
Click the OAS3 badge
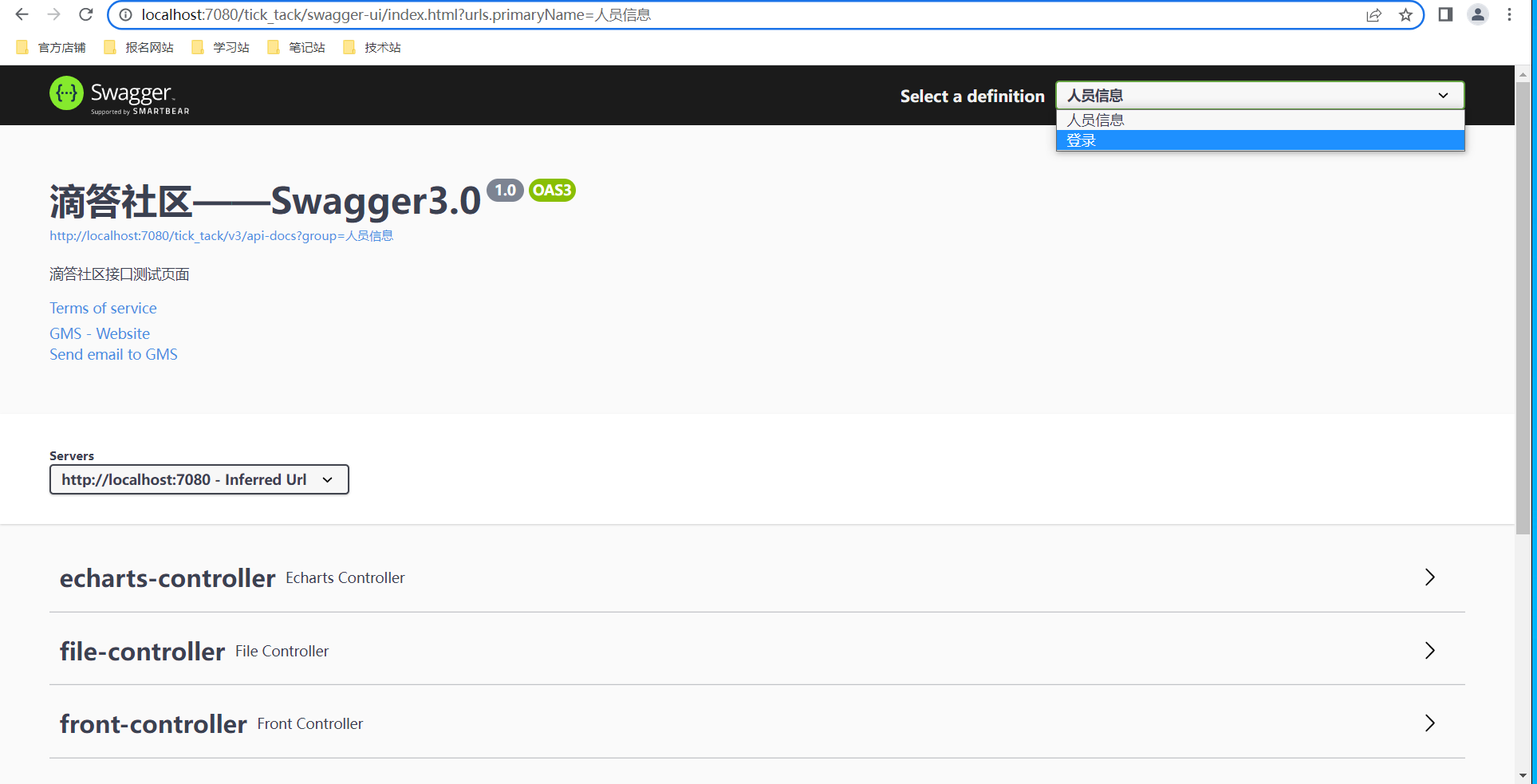pyautogui.click(x=552, y=190)
